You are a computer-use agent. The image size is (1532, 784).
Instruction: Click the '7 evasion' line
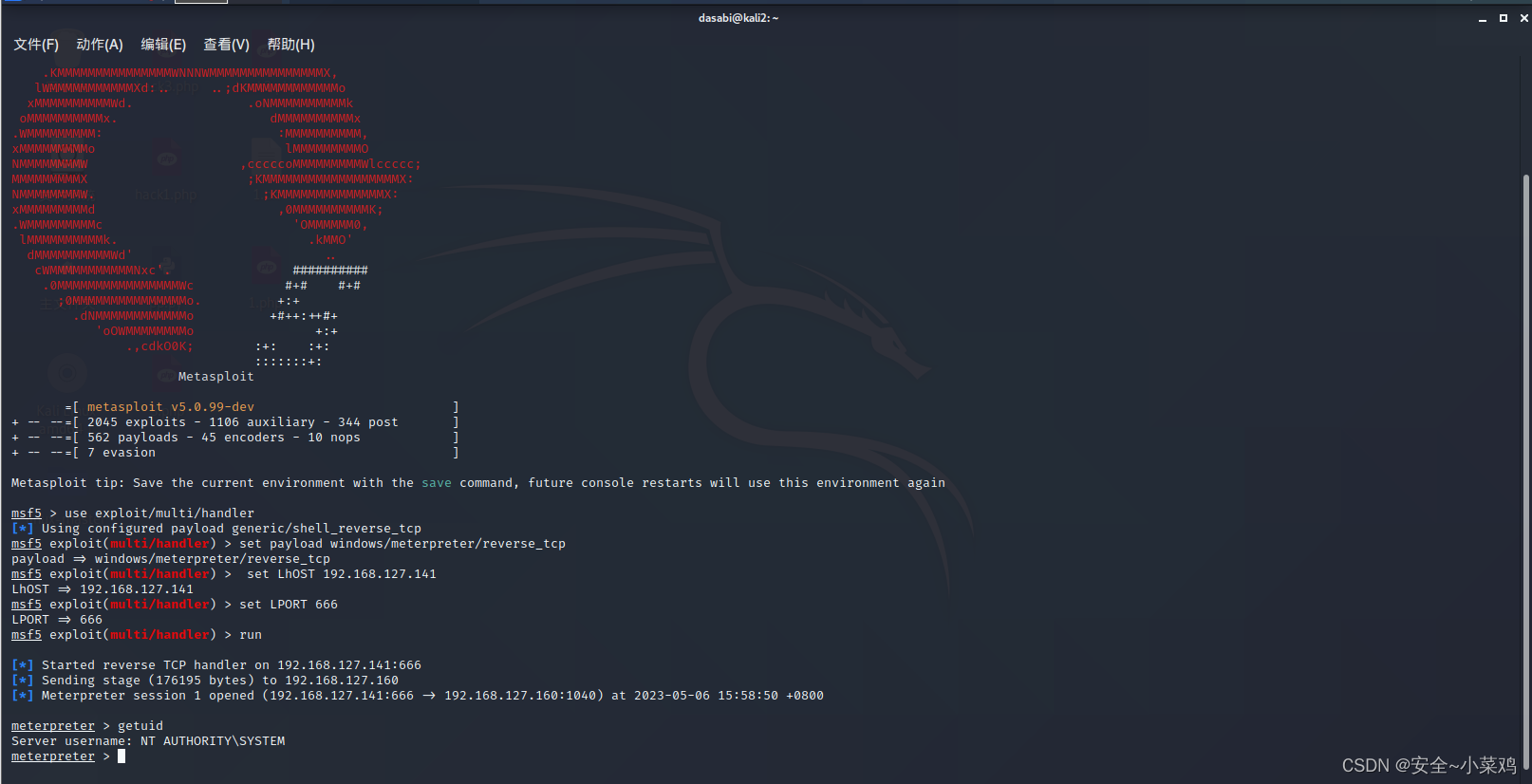click(x=121, y=453)
